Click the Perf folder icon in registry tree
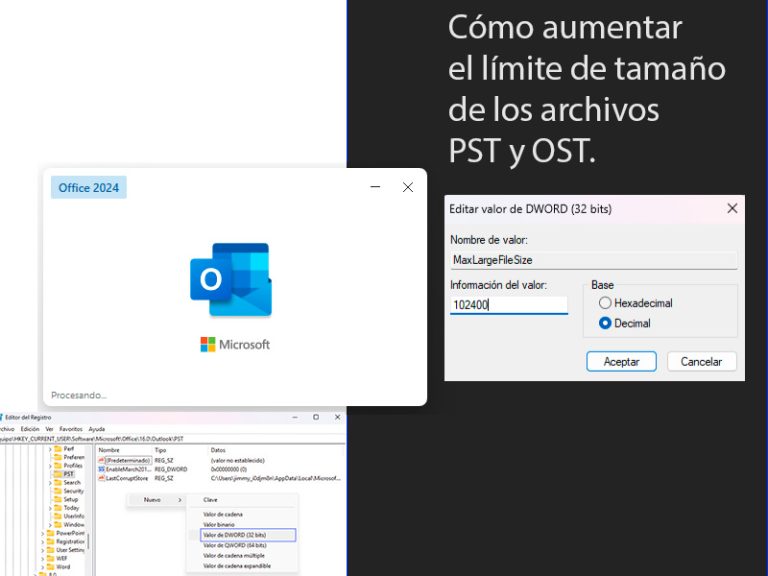The height and width of the screenshot is (576, 768). [x=58, y=449]
